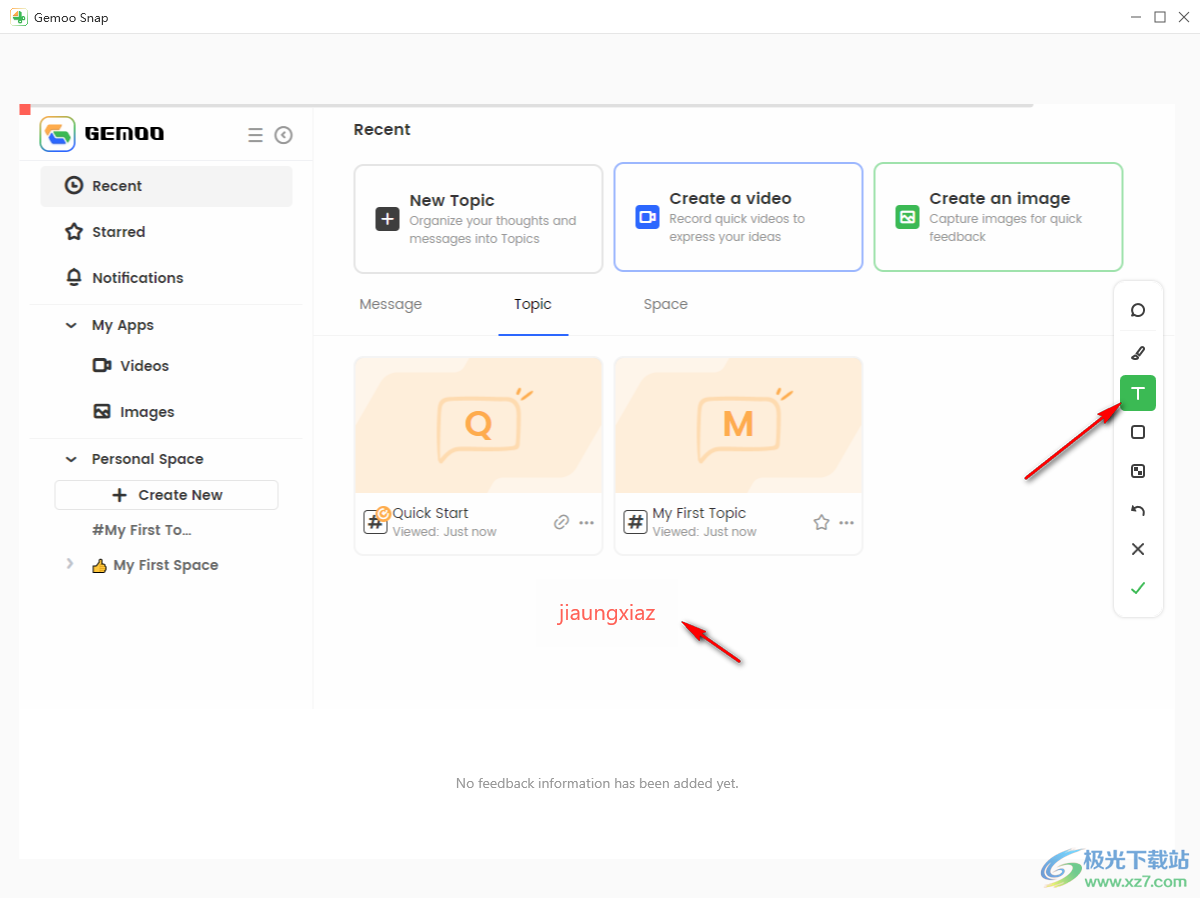The width and height of the screenshot is (1200, 898).
Task: Click the Create New button
Action: coord(166,495)
